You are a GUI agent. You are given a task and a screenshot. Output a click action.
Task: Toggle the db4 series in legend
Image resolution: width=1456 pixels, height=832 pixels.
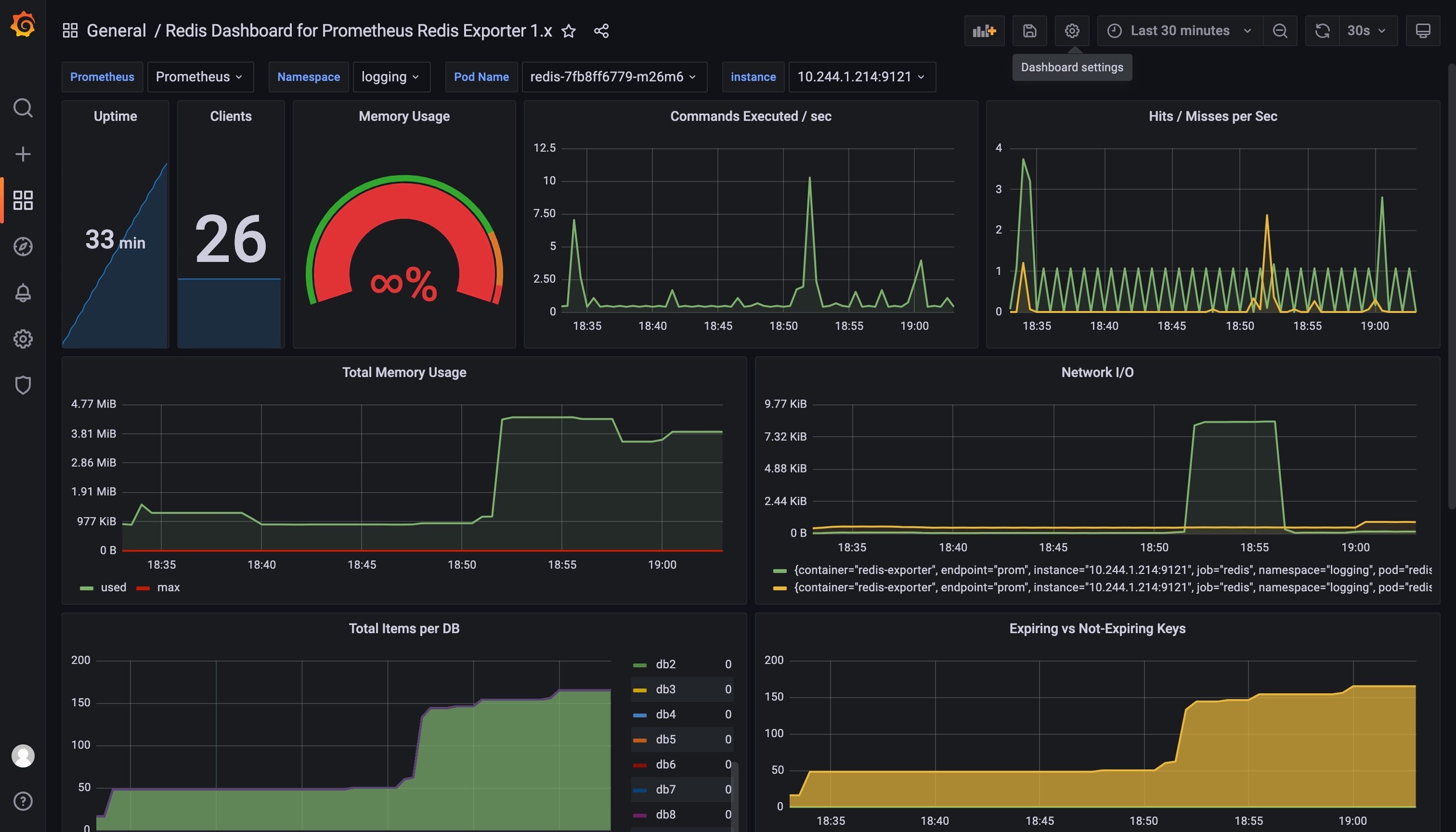[666, 715]
